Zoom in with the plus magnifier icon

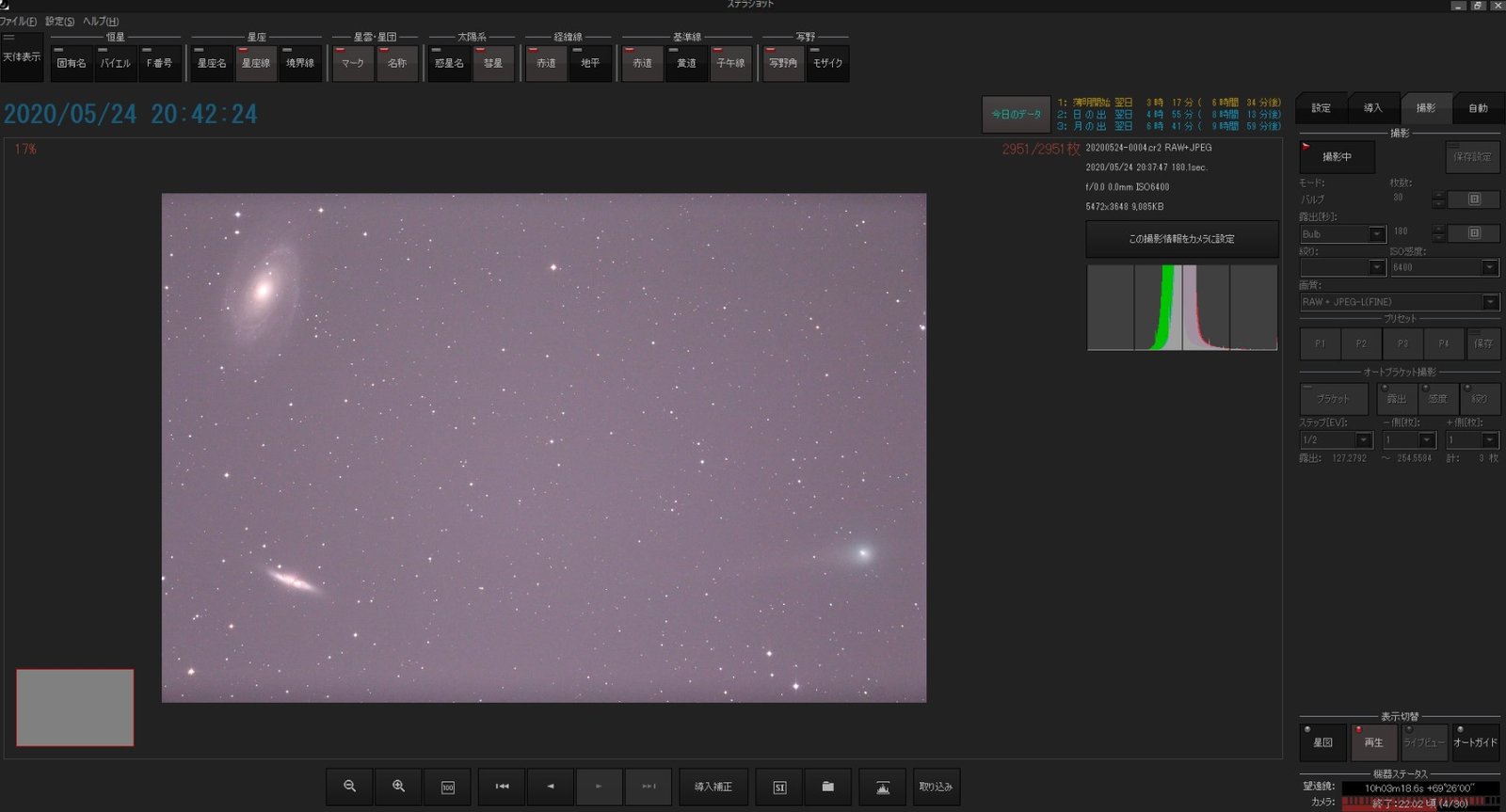click(399, 787)
